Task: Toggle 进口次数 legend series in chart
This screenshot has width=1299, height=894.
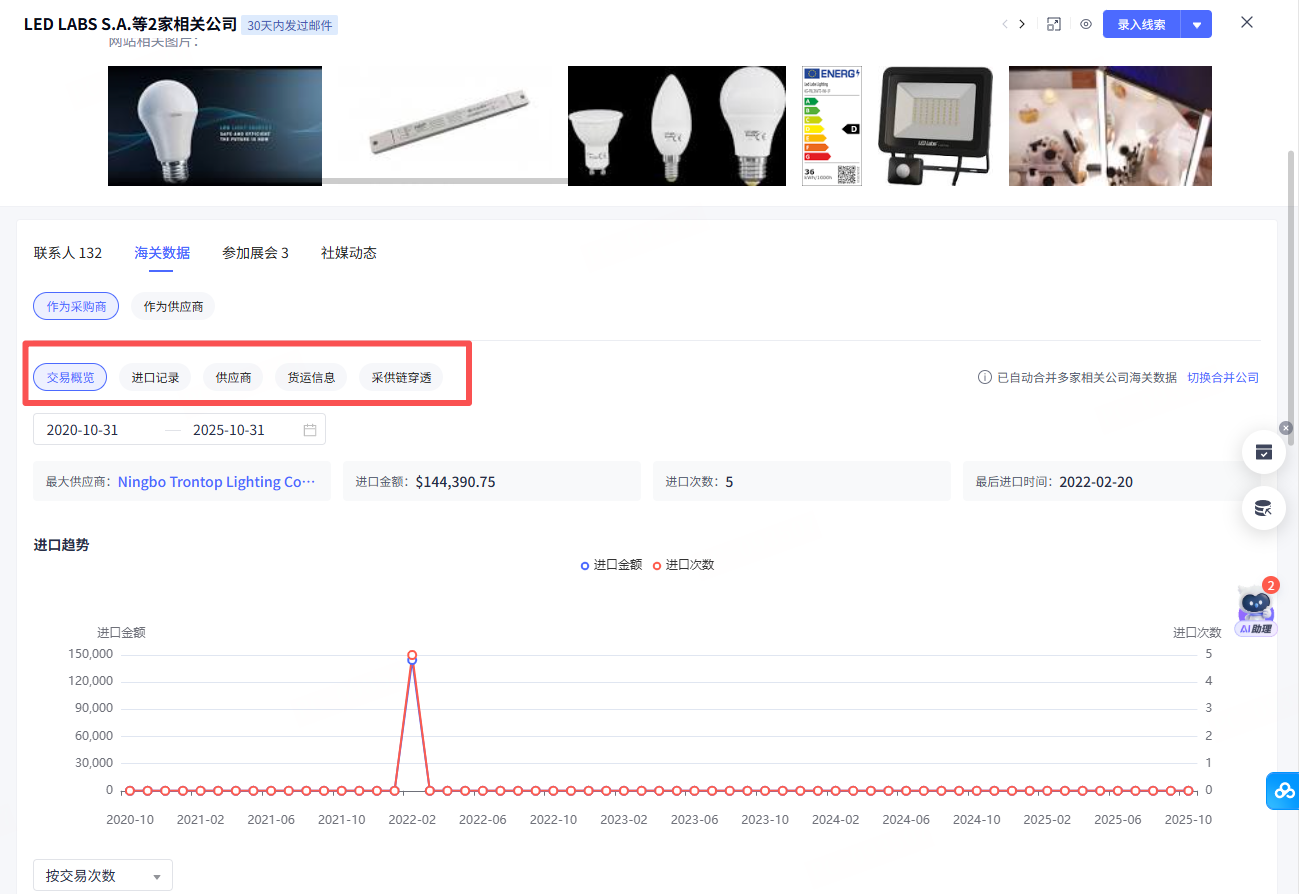Action: coord(684,565)
